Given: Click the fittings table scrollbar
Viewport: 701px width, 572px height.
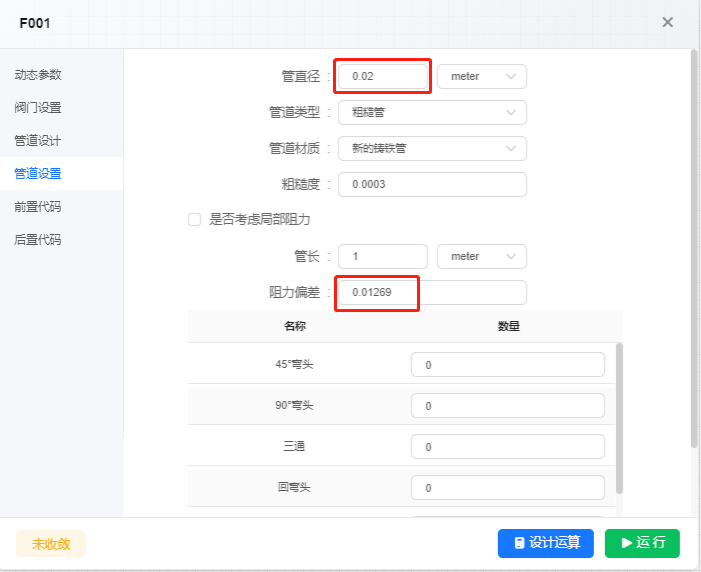Looking at the screenshot, I should [x=619, y=419].
